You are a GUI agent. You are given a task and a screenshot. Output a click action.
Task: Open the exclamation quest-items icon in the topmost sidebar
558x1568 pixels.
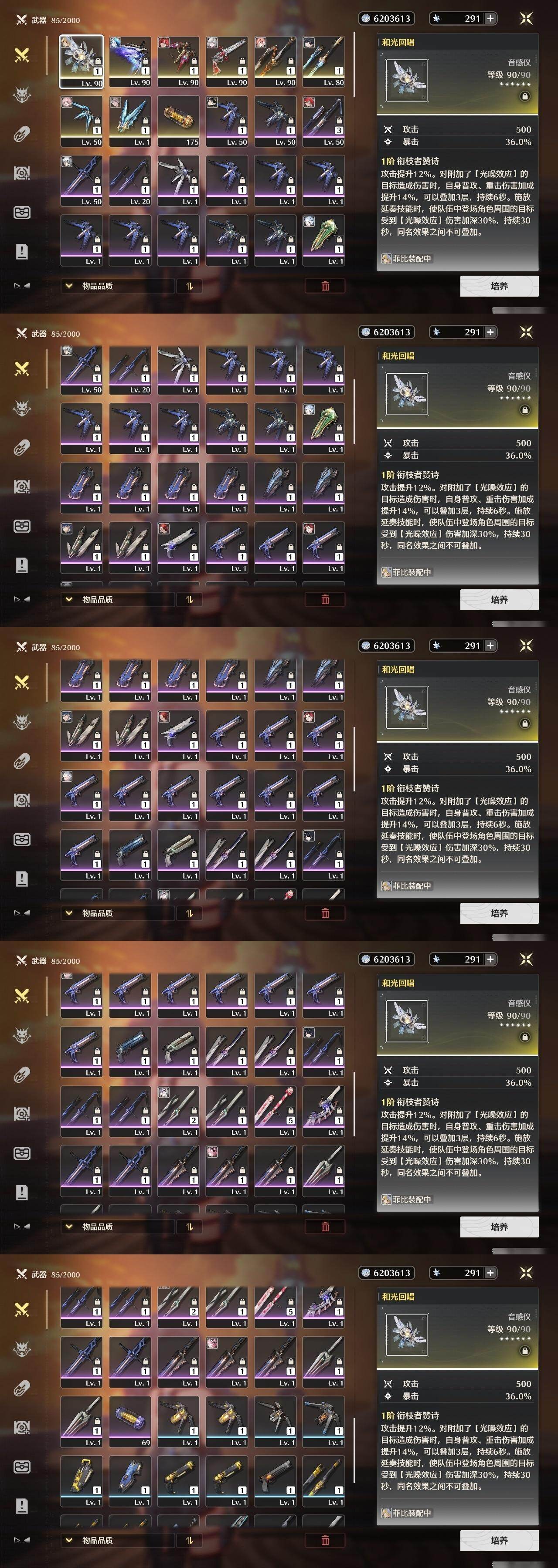[x=22, y=251]
